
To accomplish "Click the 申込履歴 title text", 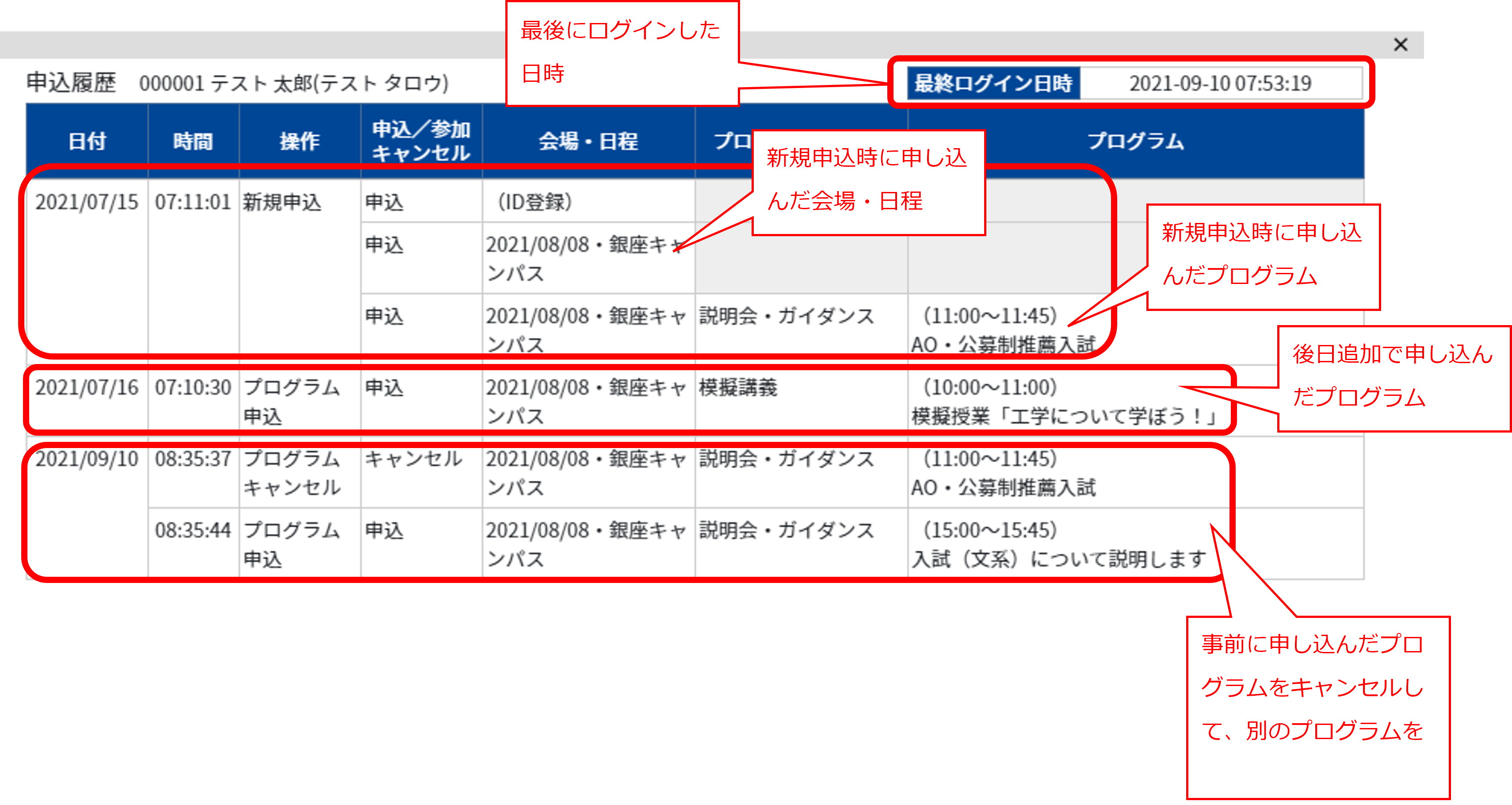I will pyautogui.click(x=71, y=83).
